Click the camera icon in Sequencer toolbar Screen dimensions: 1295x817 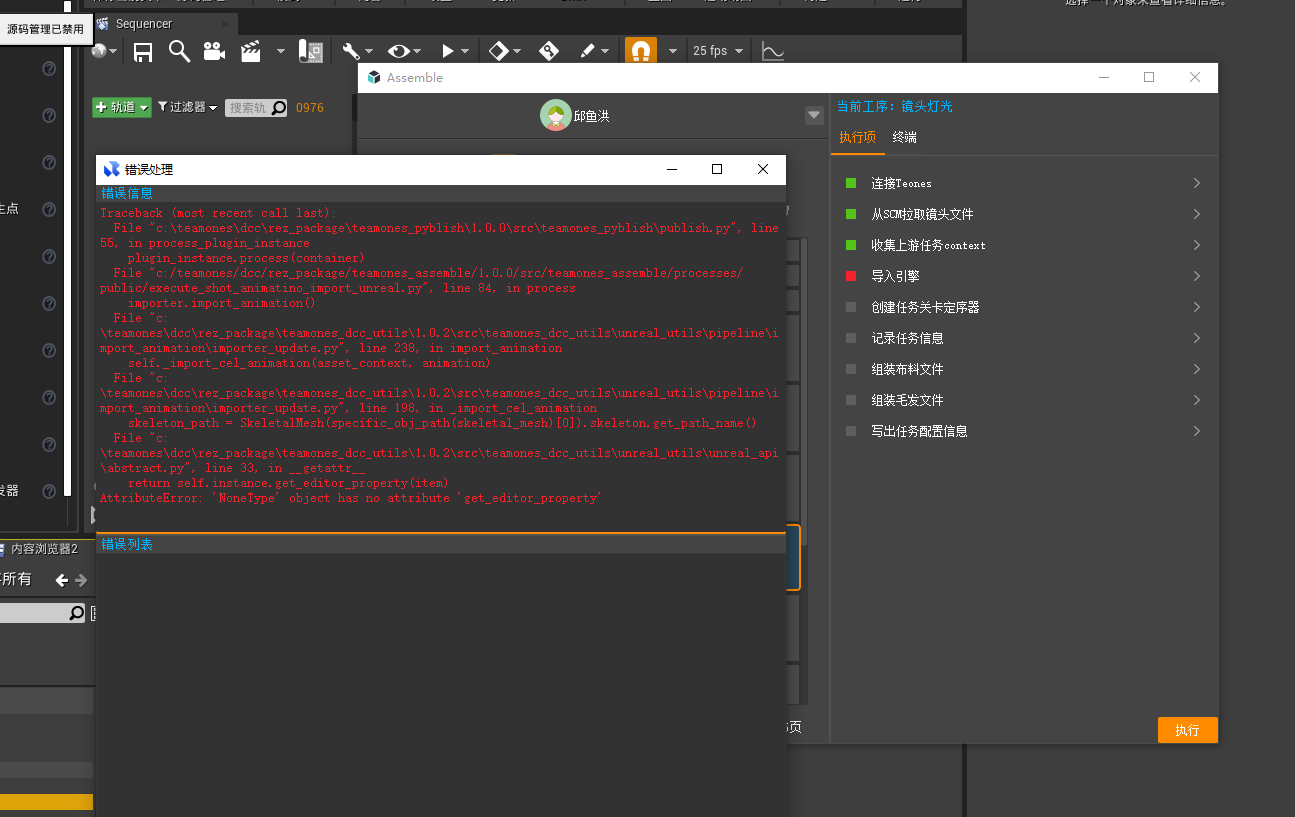[x=214, y=52]
